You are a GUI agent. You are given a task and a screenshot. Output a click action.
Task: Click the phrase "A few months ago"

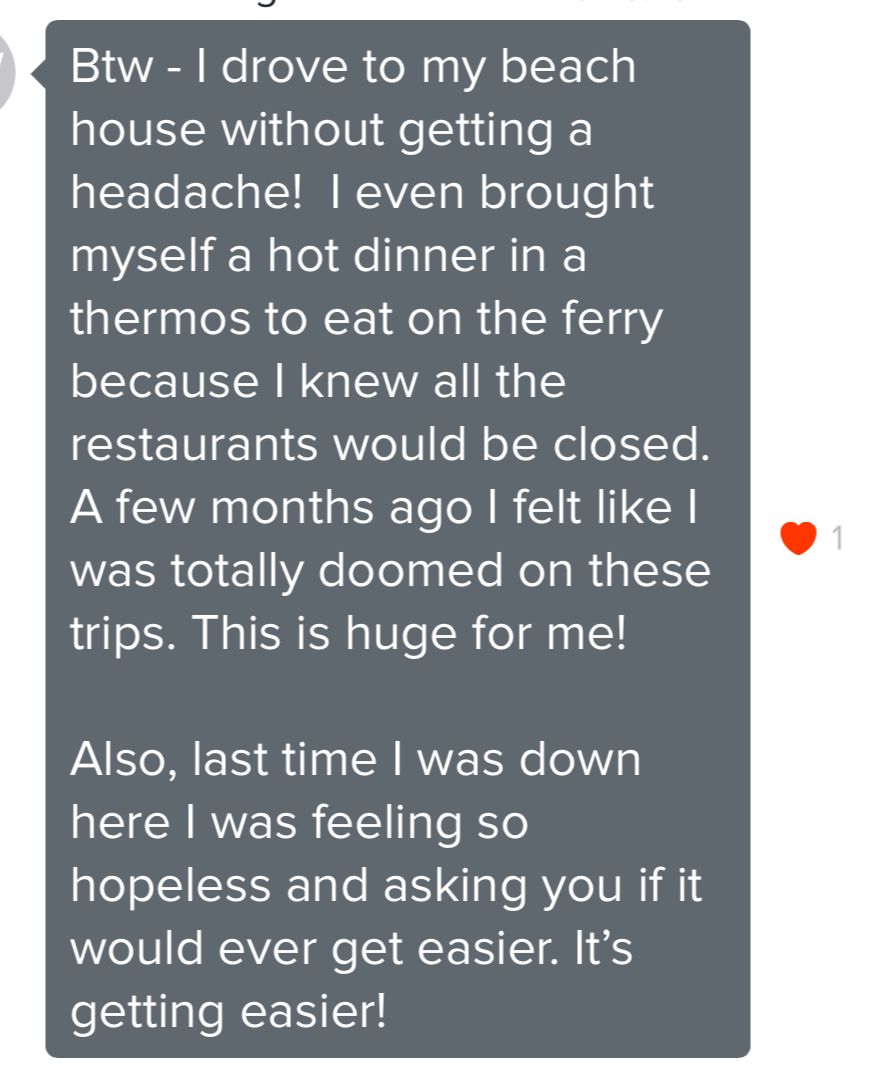click(270, 508)
